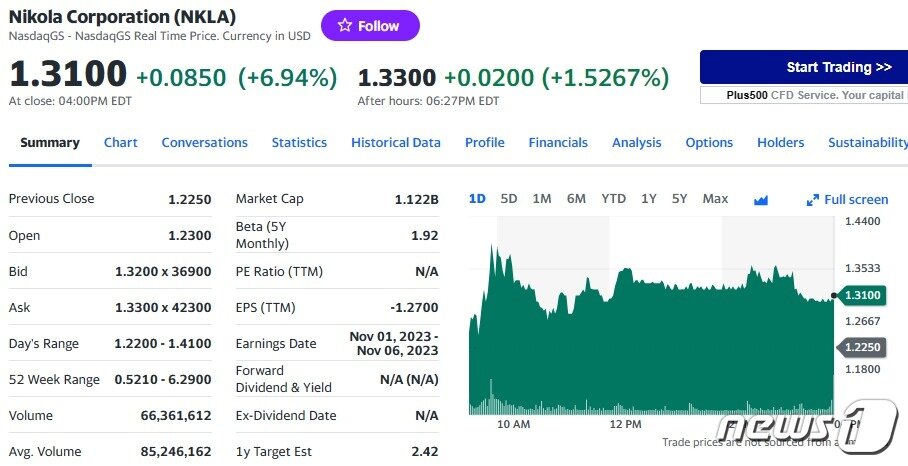Select the Max chart range
The width and height of the screenshot is (908, 466).
coord(715,199)
